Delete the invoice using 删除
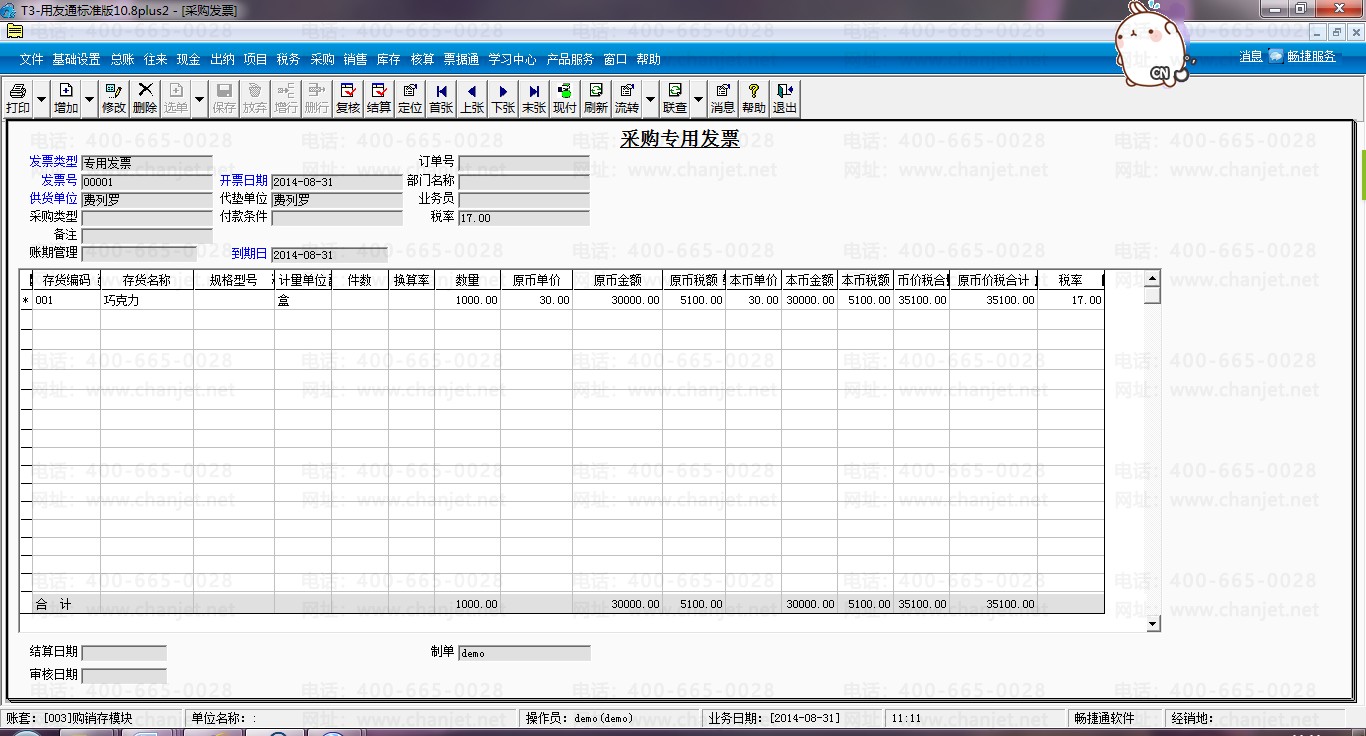Image resolution: width=1366 pixels, height=736 pixels. click(145, 98)
